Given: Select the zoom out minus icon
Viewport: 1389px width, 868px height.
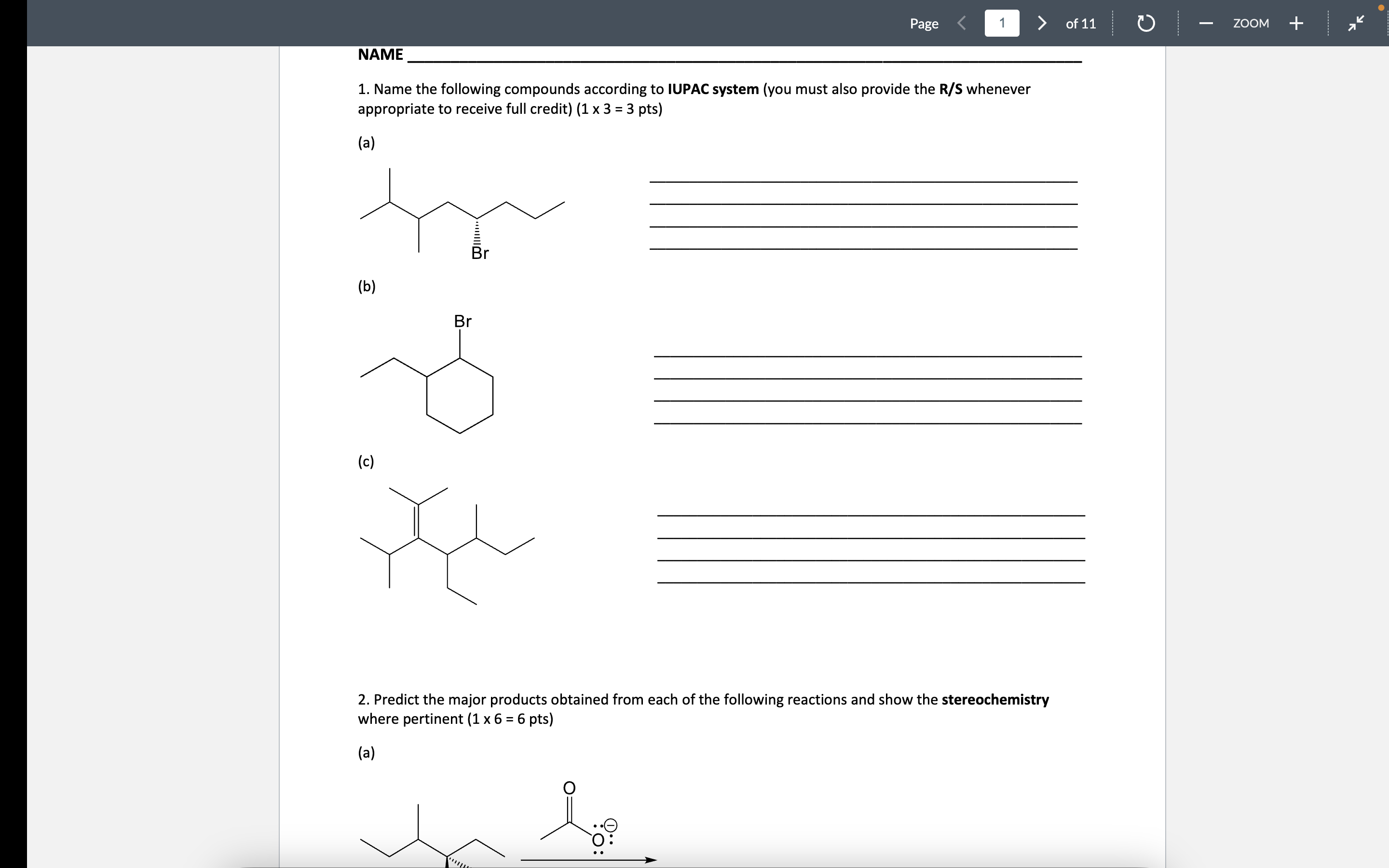Looking at the screenshot, I should click(x=1206, y=23).
